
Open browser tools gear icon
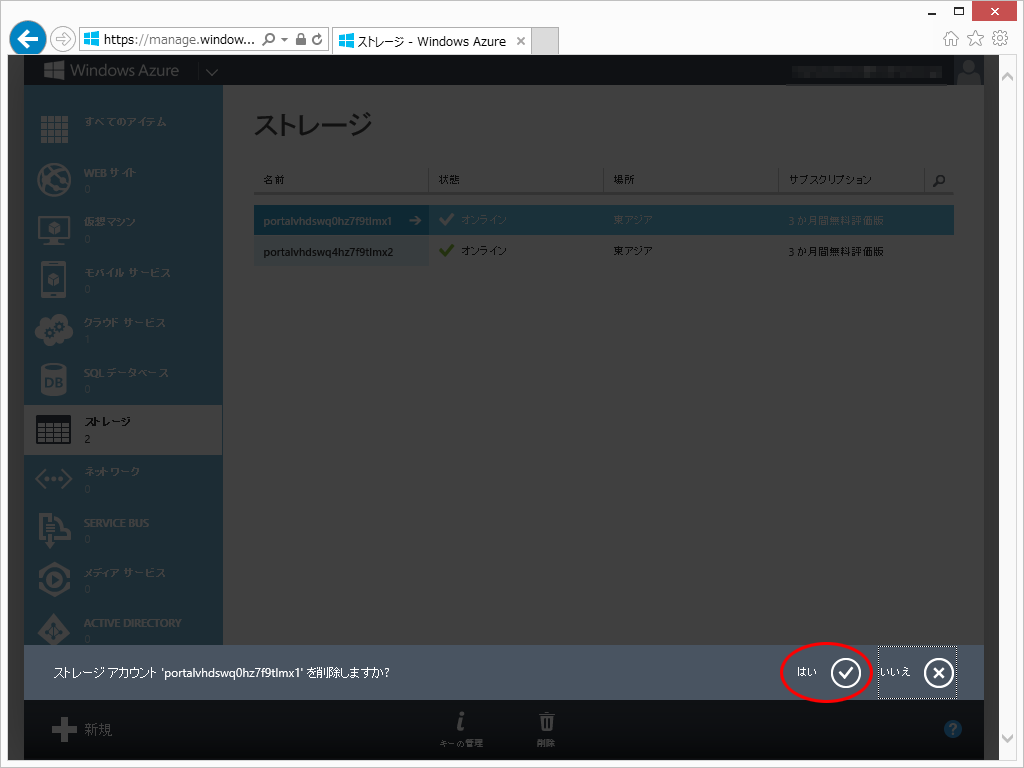1000,39
